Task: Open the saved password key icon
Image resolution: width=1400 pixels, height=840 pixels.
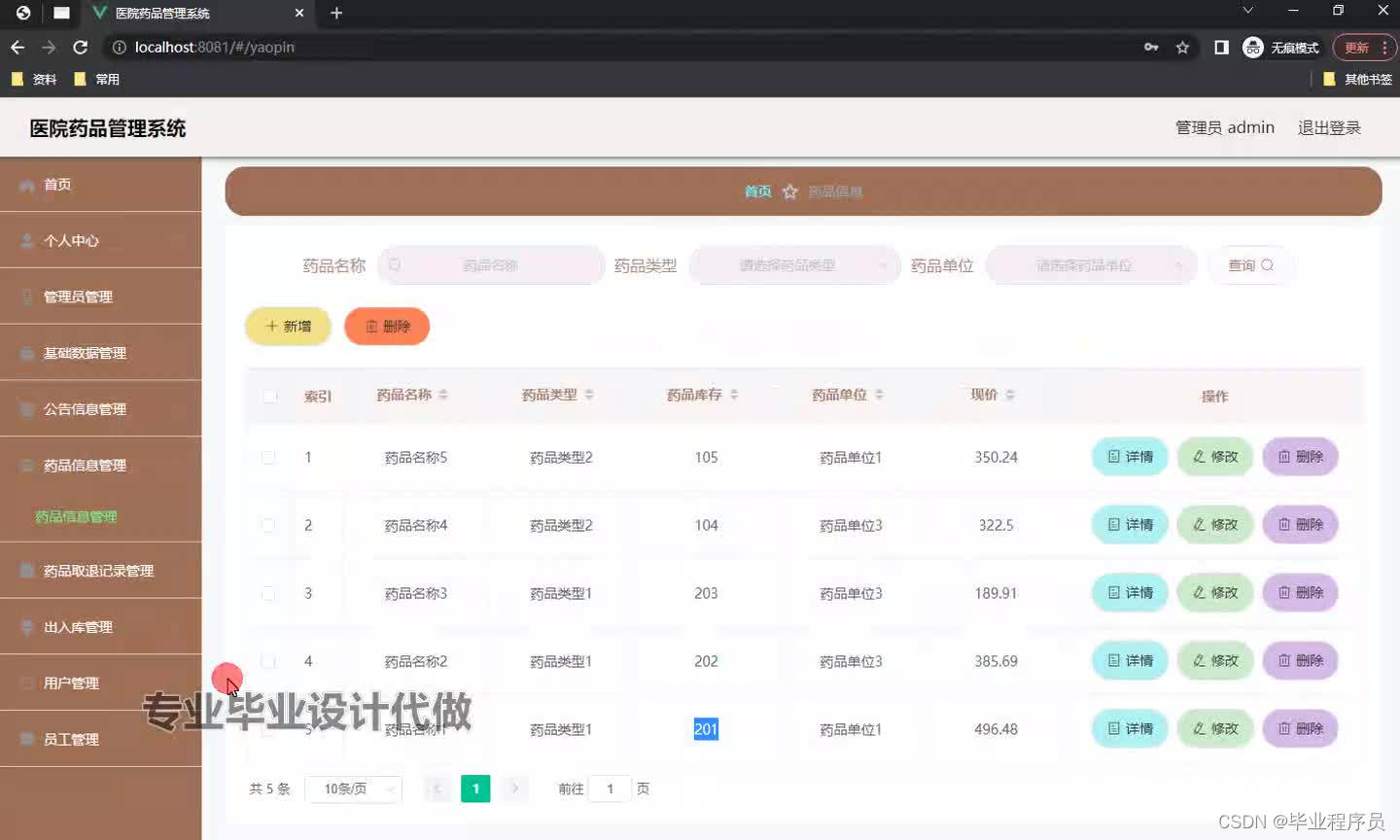Action: [x=1151, y=47]
